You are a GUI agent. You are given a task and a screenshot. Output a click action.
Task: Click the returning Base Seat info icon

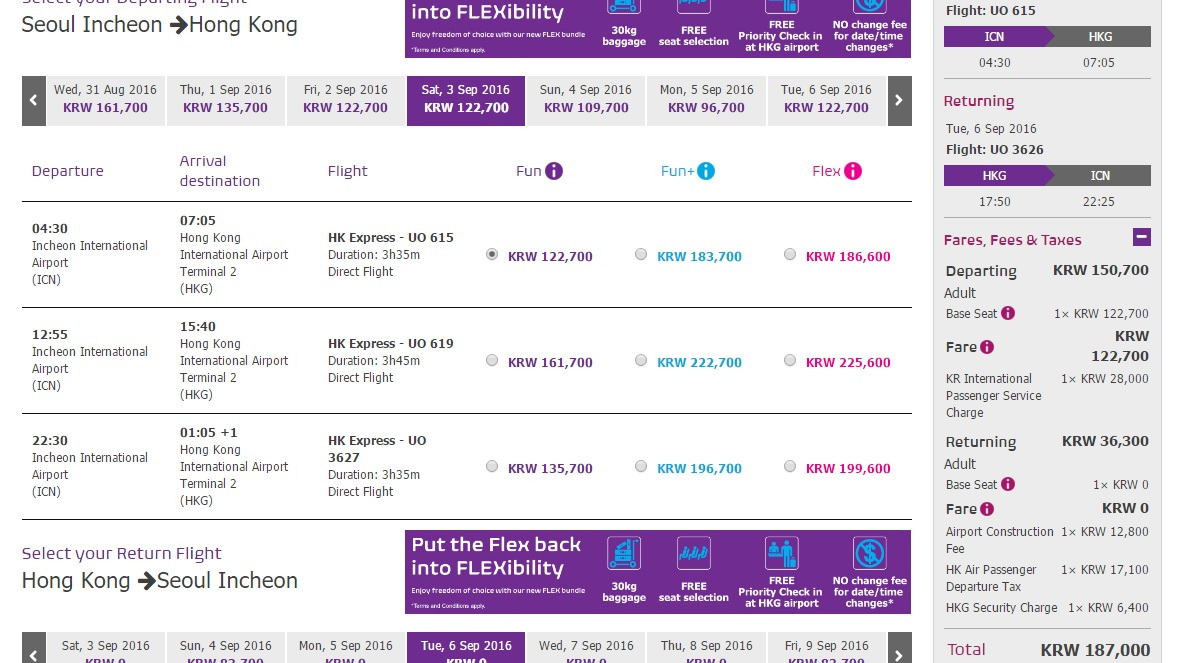pyautogui.click(x=1008, y=484)
